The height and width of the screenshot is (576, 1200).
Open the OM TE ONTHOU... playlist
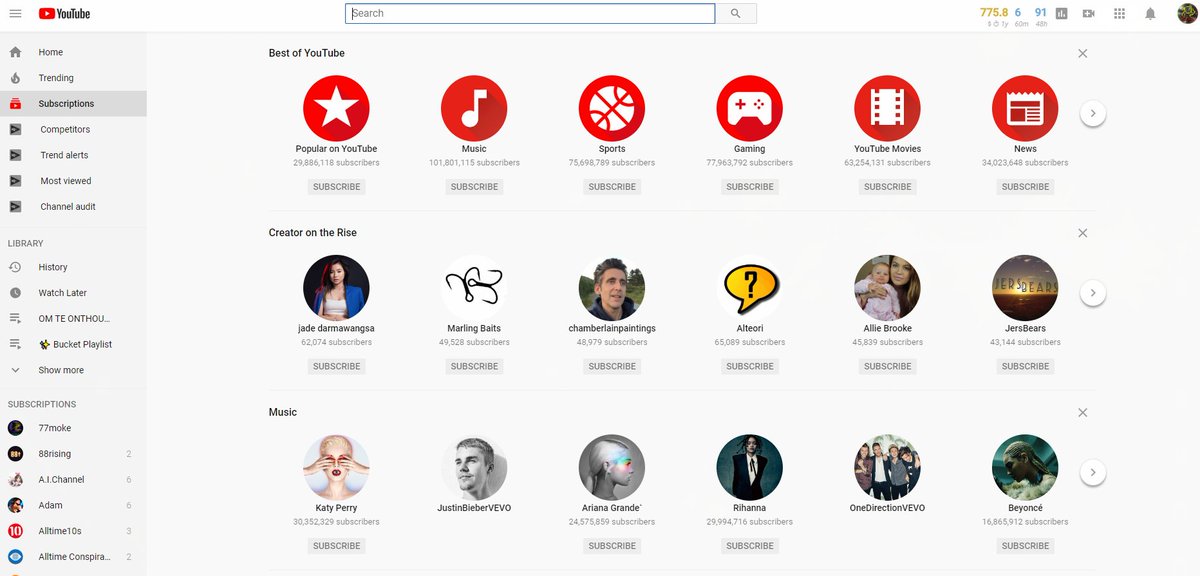click(x=73, y=318)
